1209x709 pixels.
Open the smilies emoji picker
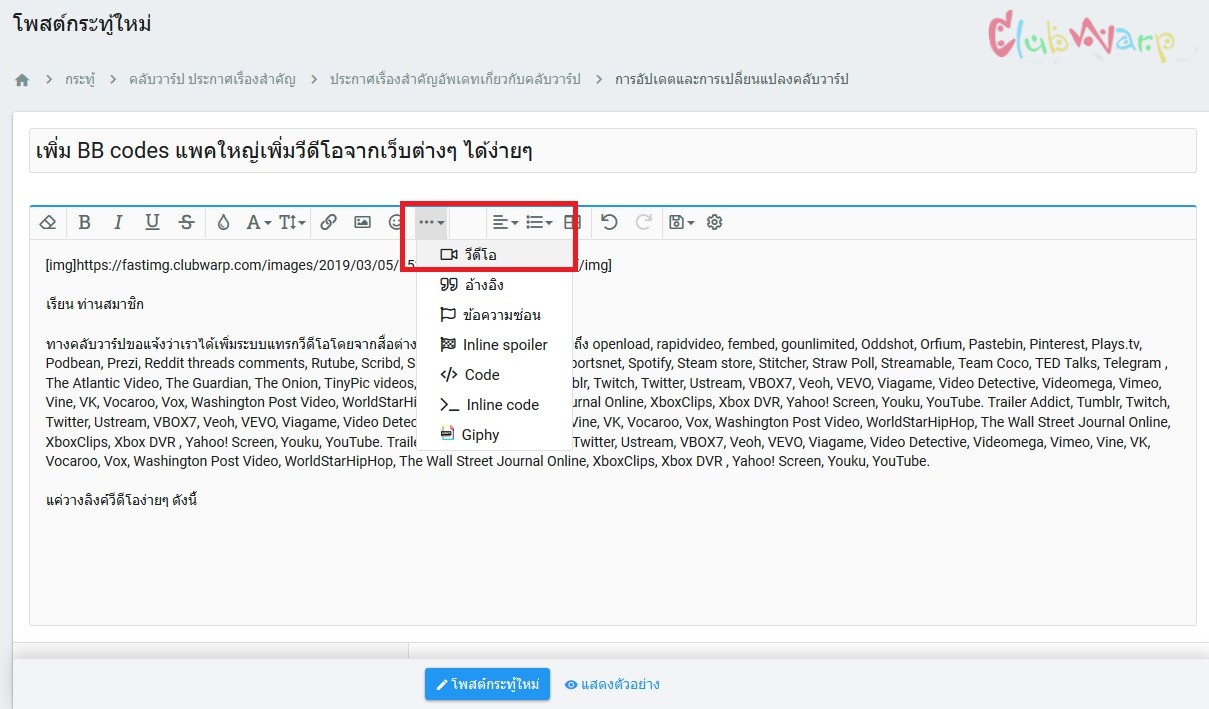pos(395,222)
